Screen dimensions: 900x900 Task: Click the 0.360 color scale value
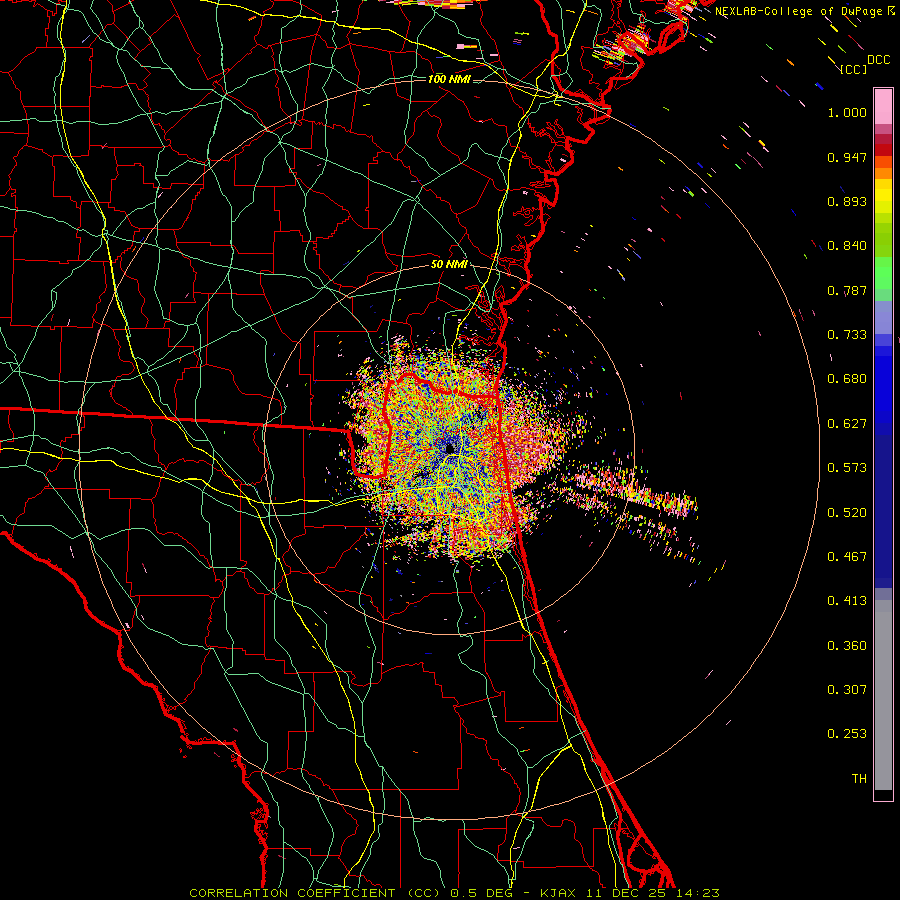pos(847,646)
